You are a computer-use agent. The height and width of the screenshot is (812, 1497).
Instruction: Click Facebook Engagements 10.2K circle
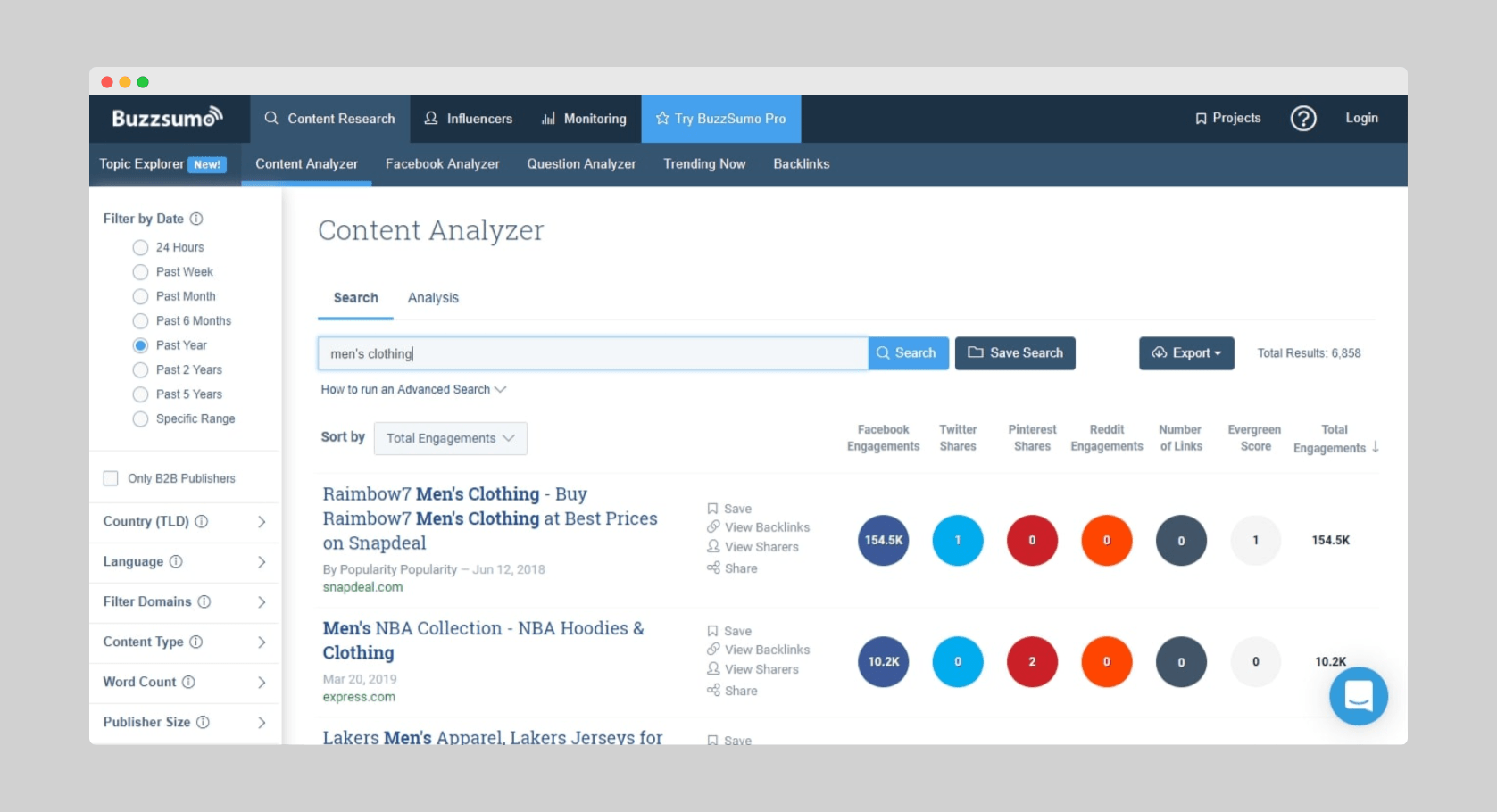(x=883, y=661)
